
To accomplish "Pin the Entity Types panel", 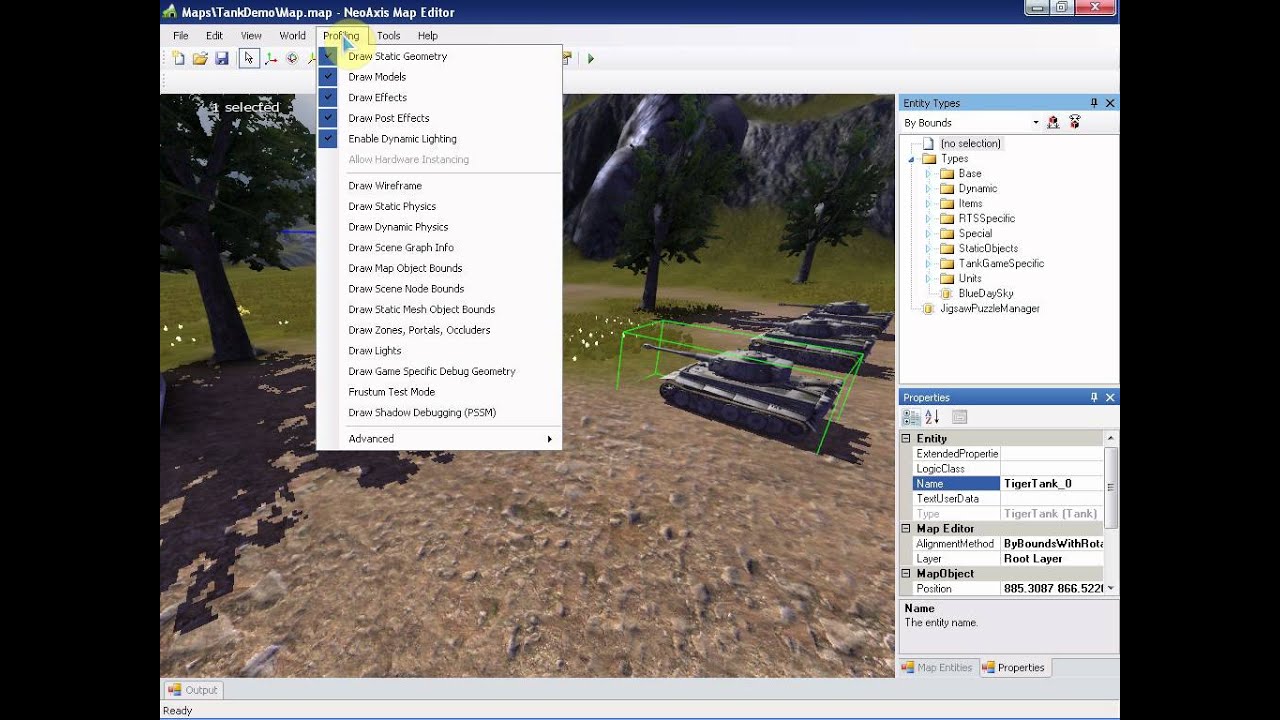I will [1094, 103].
